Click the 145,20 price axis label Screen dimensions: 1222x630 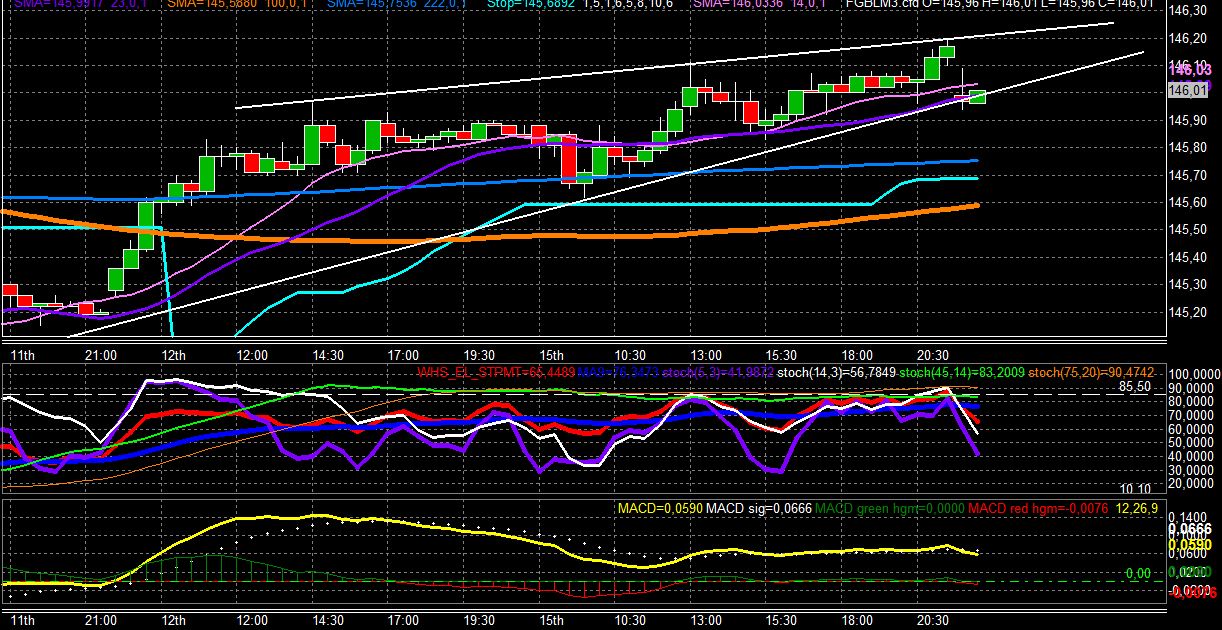tap(1186, 312)
